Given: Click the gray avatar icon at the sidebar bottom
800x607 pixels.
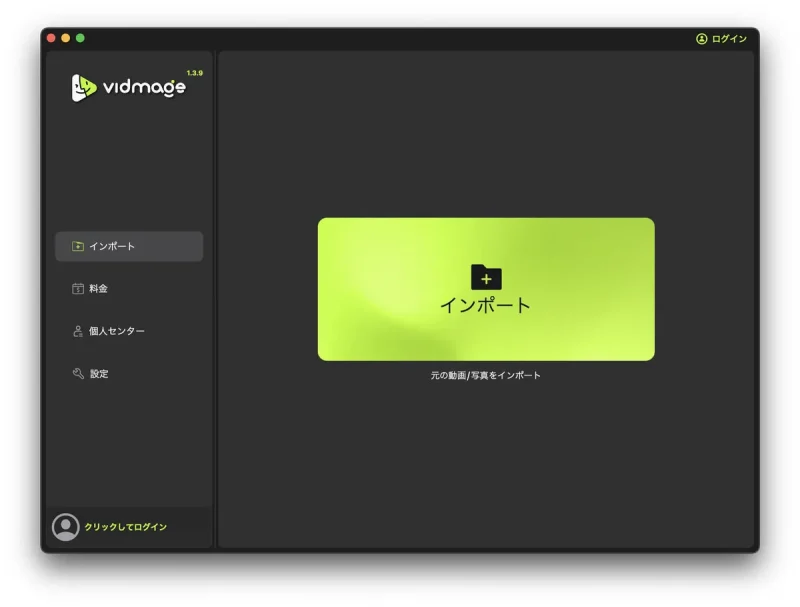Looking at the screenshot, I should [x=66, y=527].
